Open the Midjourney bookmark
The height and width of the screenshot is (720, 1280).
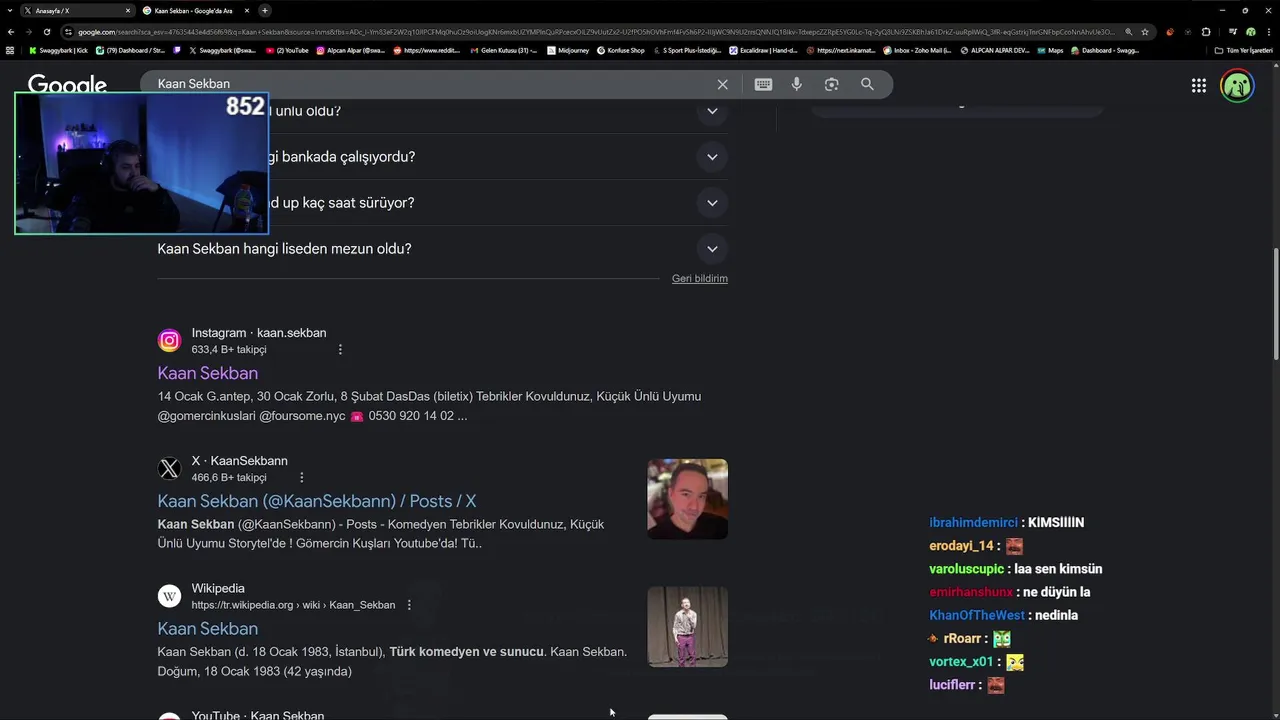click(x=568, y=50)
